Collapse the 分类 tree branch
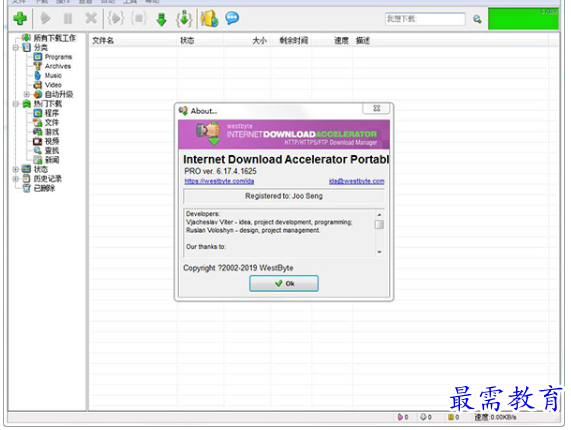This screenshot has width=571, height=430. (16, 47)
